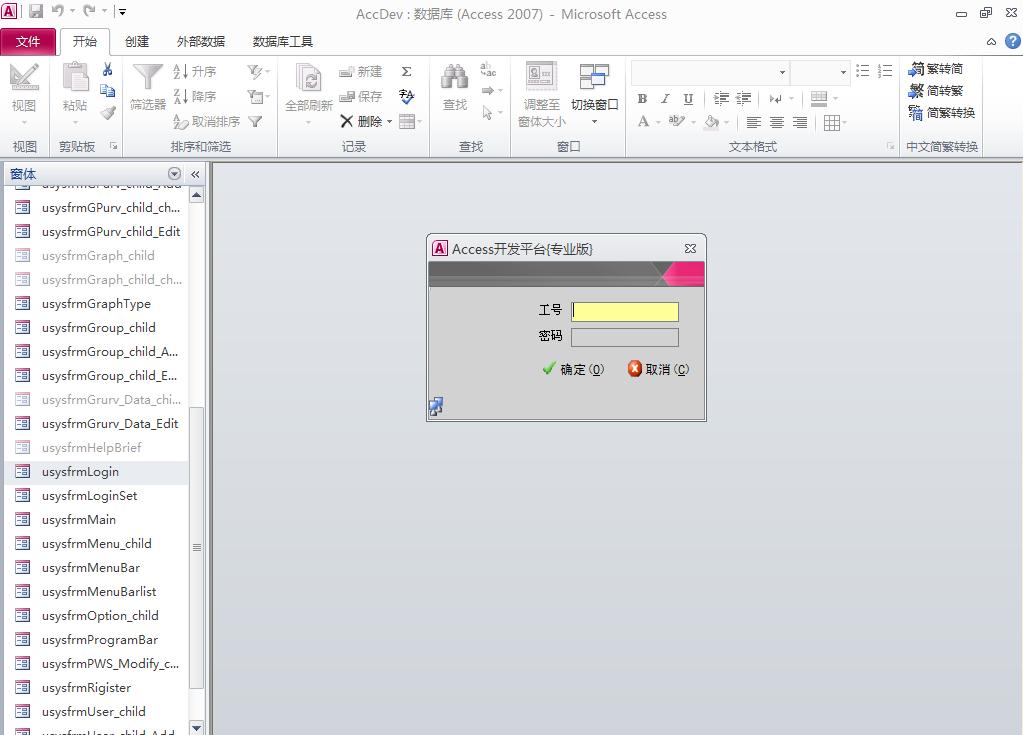1023x735 pixels.
Task: Convert text with 简转繁
Action: pos(936,91)
